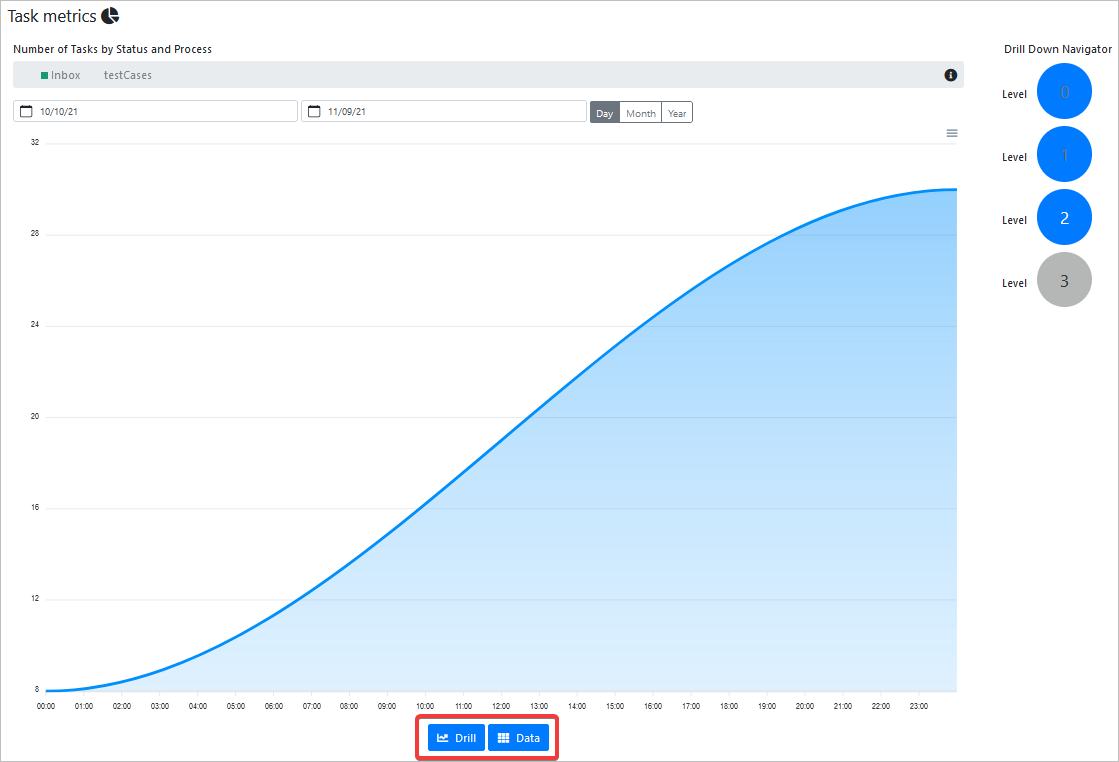Screen dimensions: 1119x762
Task: Click the 12:00 label on the time axis
Action: click(500, 706)
